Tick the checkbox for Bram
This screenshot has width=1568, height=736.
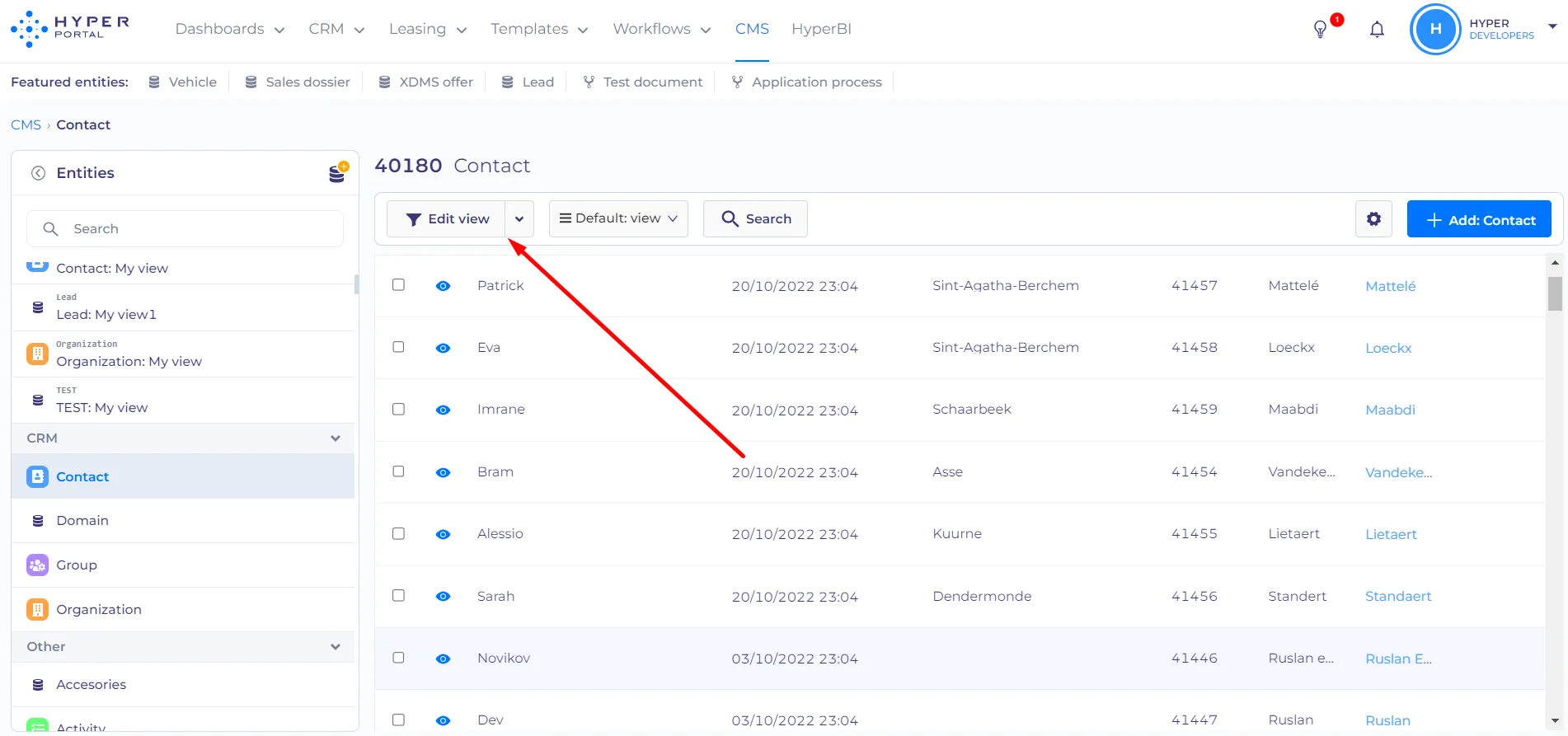398,471
